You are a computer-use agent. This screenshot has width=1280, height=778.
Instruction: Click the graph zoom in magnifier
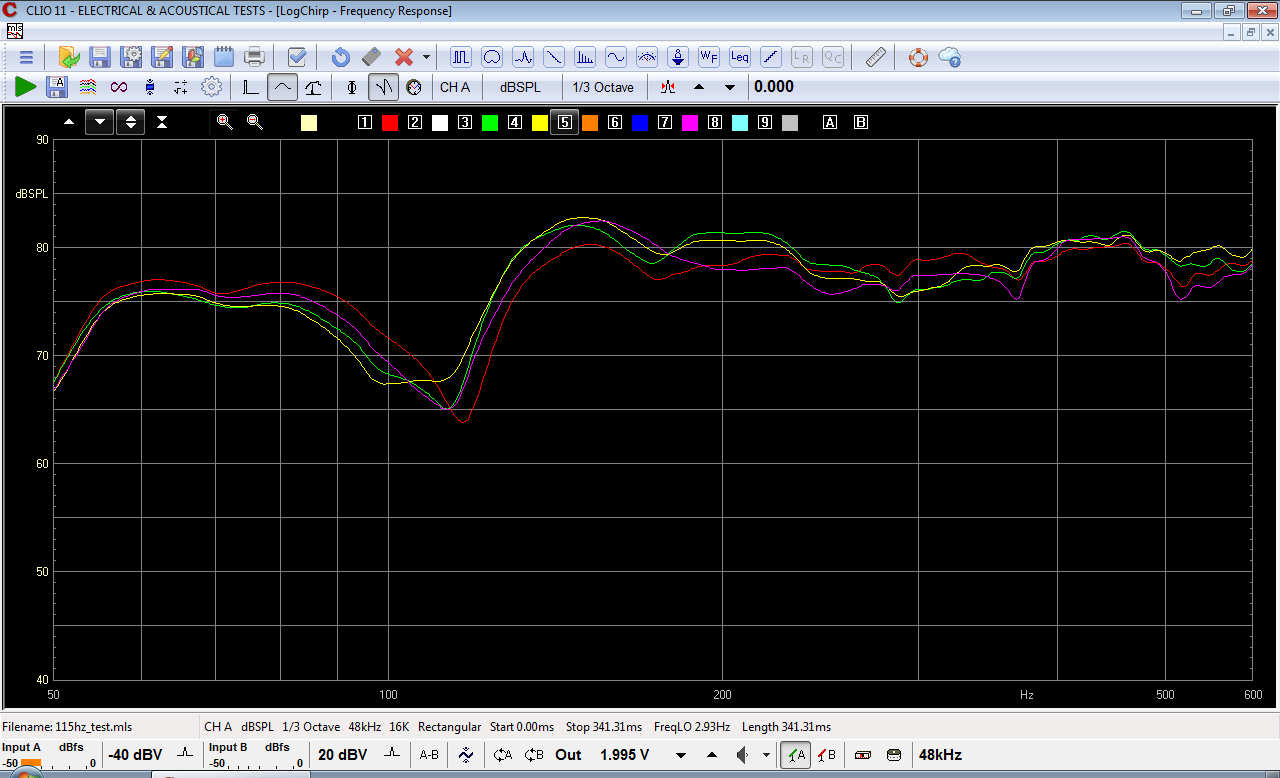[x=225, y=122]
